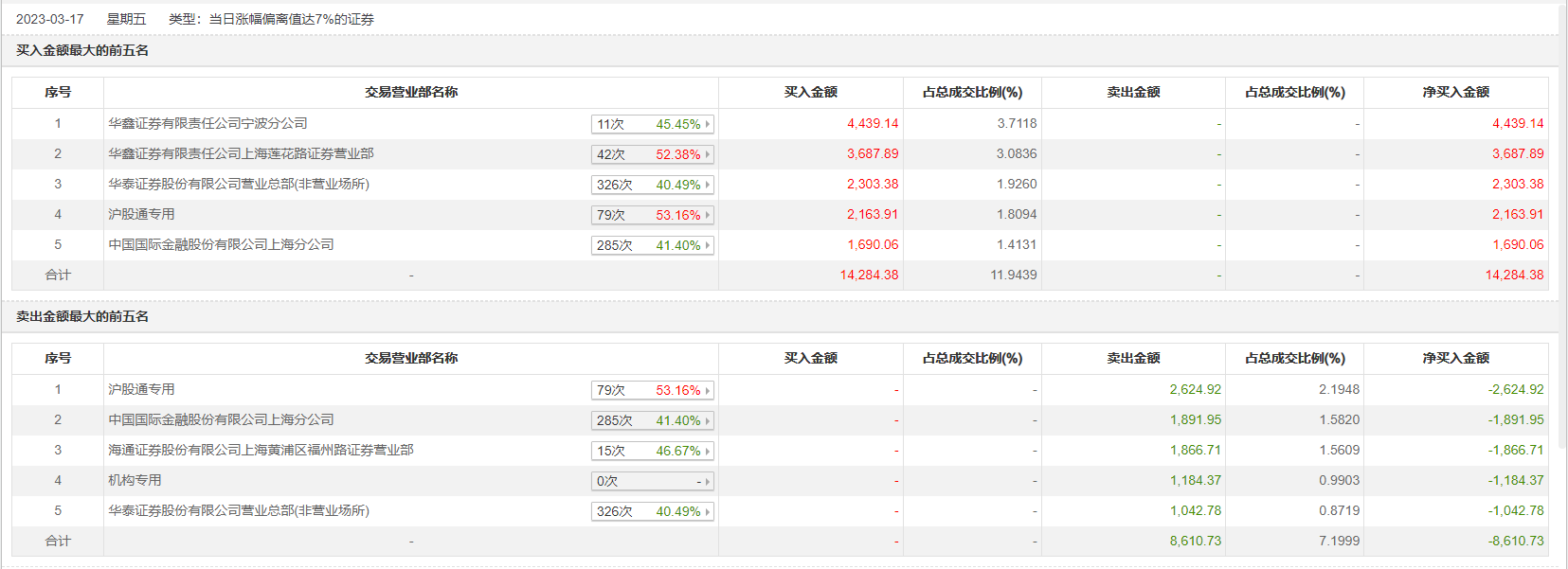Open the 华鑫证券上海莲花路证券营业部 link

pos(241,153)
